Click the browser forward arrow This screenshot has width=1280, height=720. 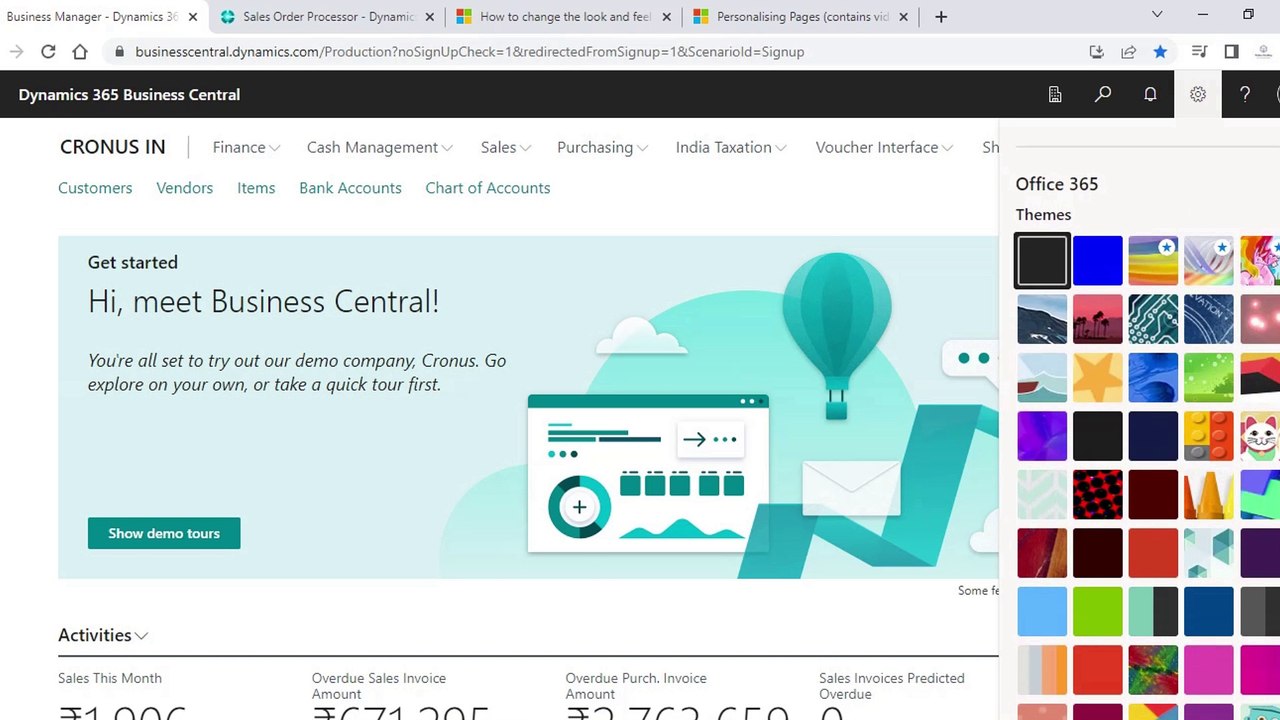[16, 51]
